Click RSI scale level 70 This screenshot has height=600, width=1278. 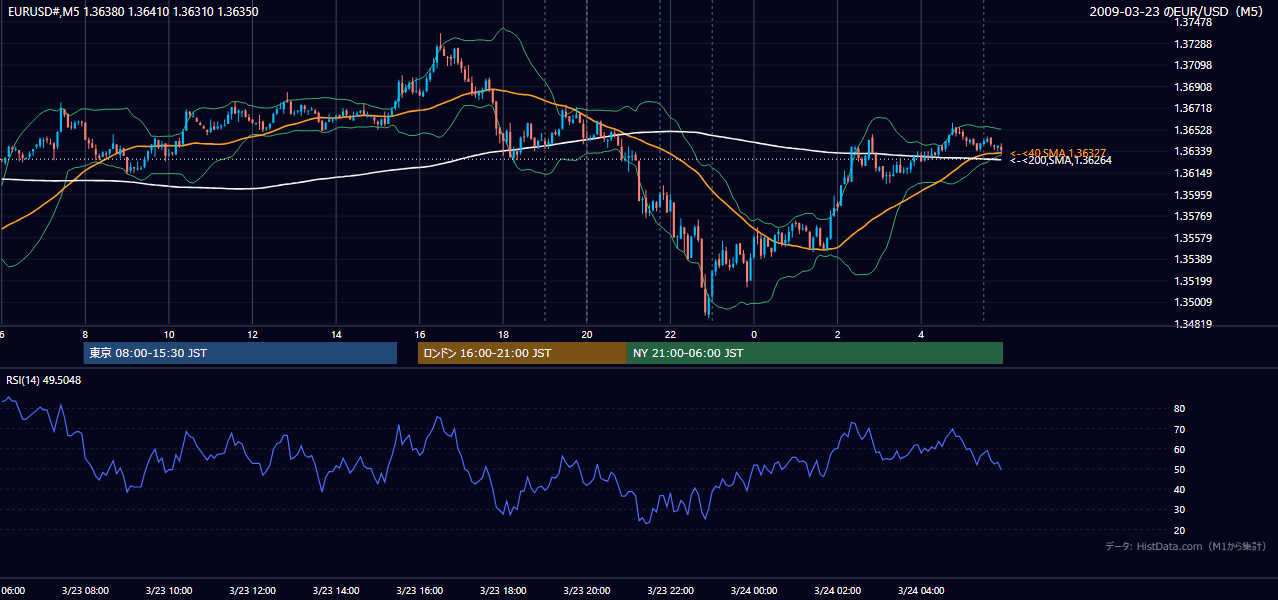pos(1180,429)
